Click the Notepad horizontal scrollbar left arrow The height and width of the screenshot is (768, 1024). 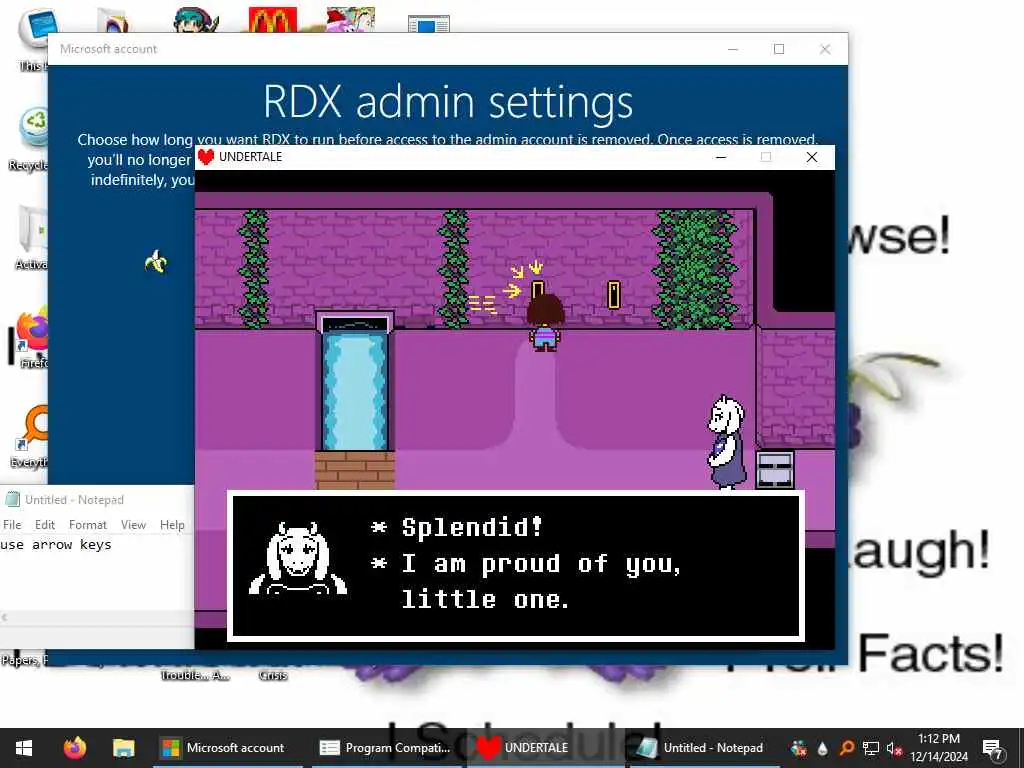coord(5,617)
